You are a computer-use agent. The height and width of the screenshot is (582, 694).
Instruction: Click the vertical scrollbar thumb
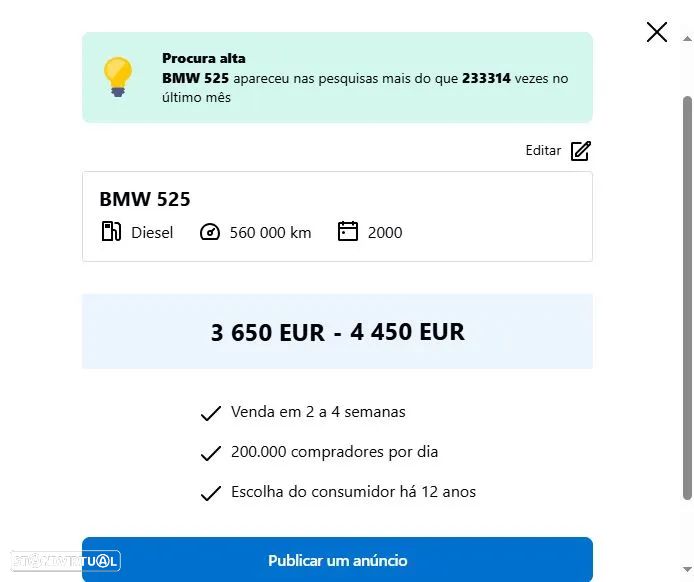[687, 298]
